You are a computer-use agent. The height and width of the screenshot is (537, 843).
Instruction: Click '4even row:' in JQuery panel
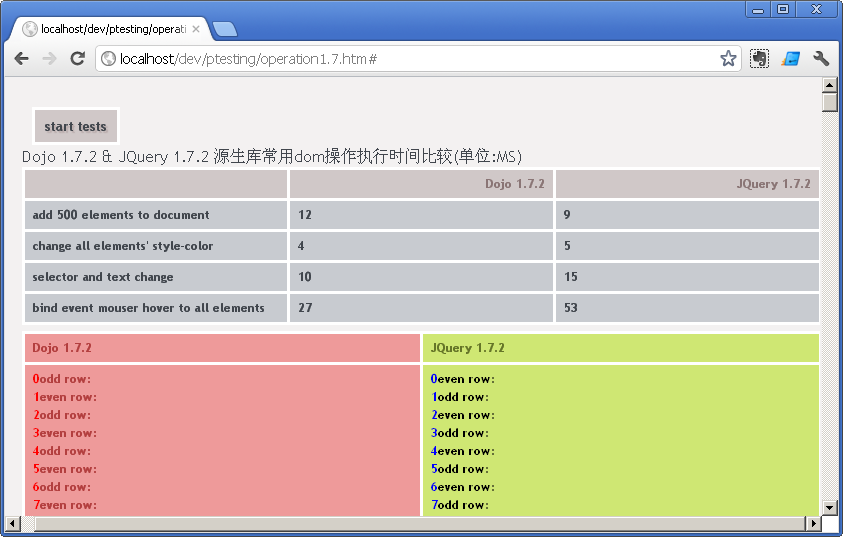point(463,451)
